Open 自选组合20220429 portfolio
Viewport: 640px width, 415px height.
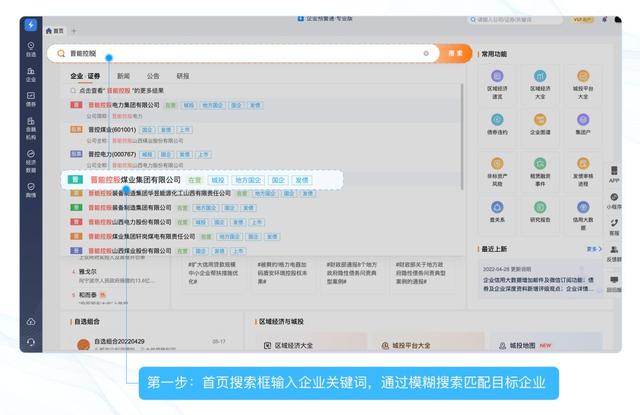[120, 341]
